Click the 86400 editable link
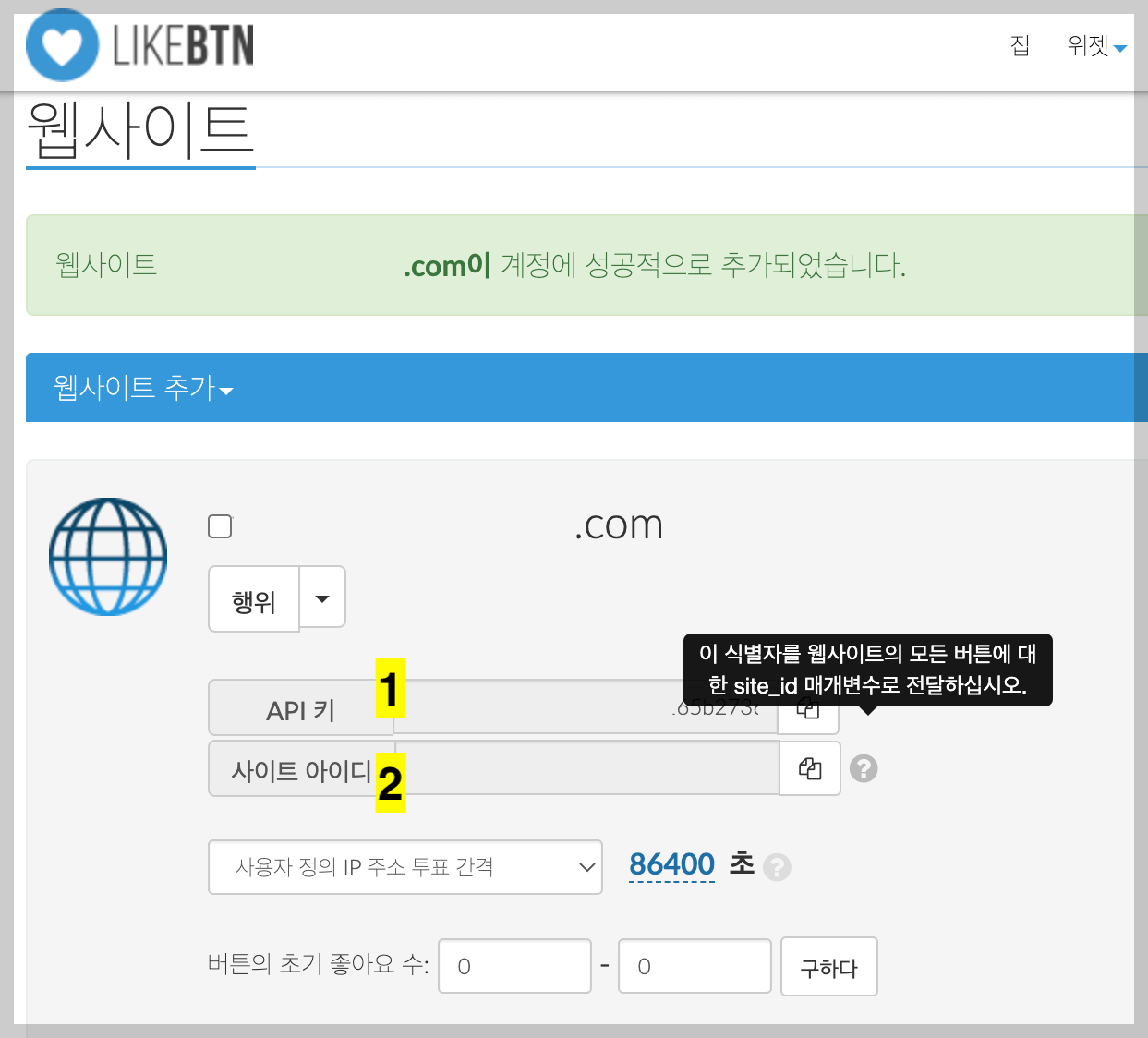 coord(671,864)
